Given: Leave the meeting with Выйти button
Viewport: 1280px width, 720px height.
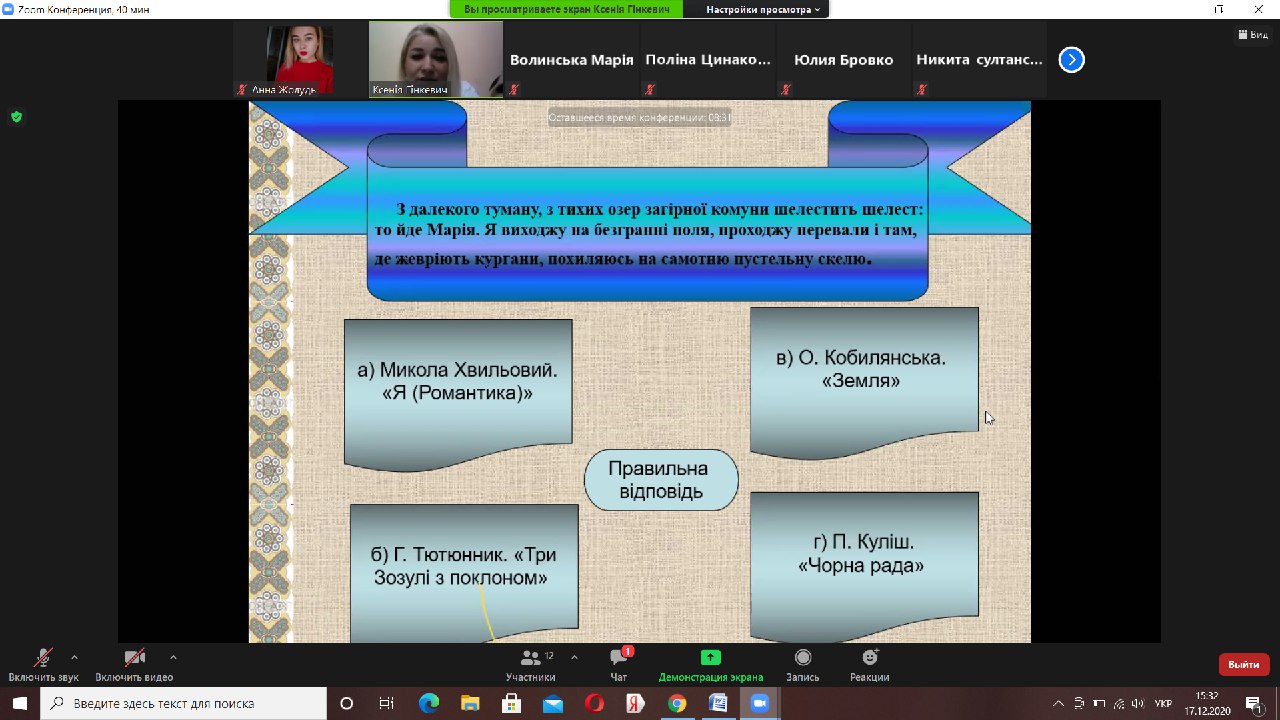Looking at the screenshot, I should 1243,664.
